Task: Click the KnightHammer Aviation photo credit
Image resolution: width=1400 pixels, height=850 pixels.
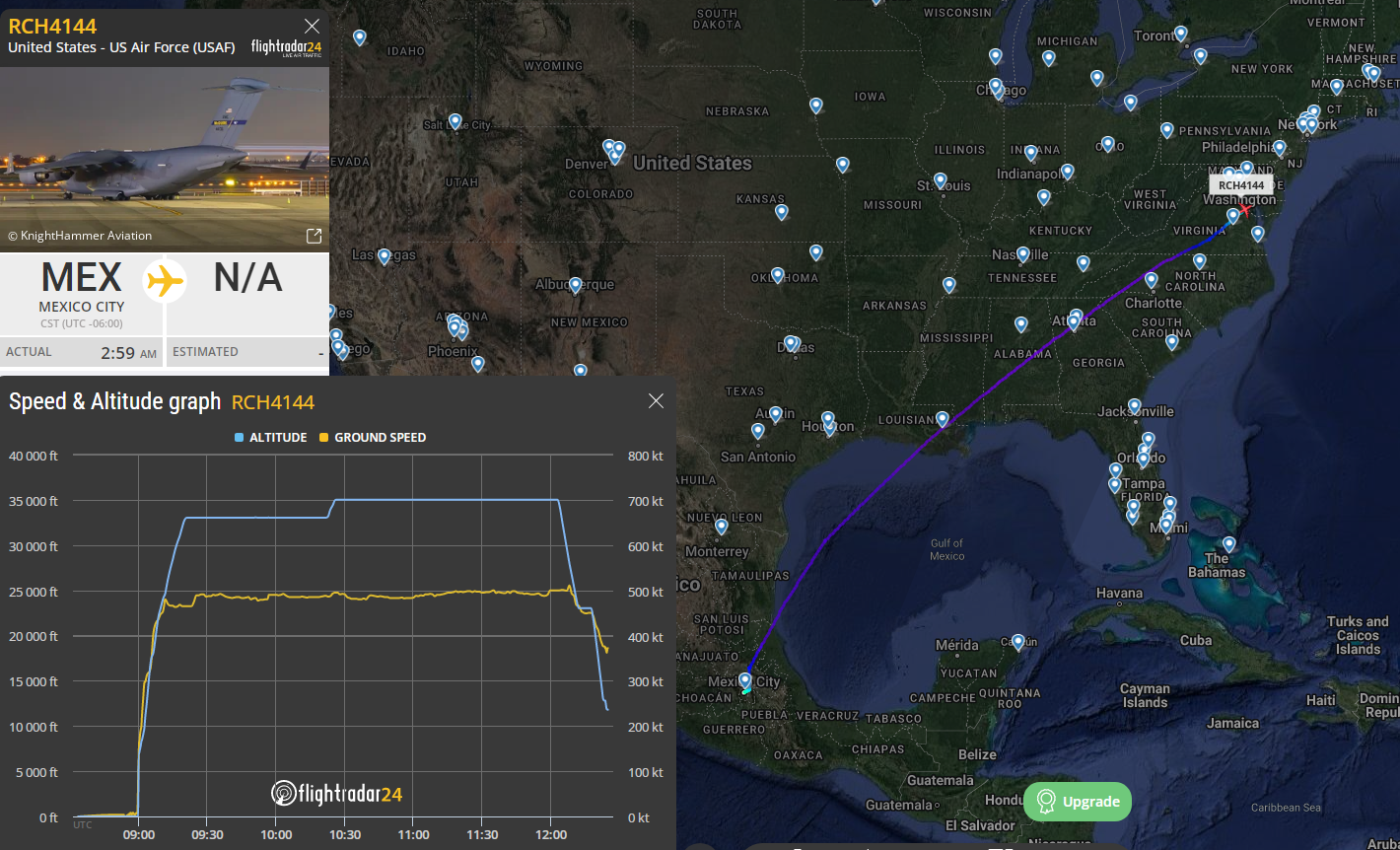Action: (x=80, y=236)
